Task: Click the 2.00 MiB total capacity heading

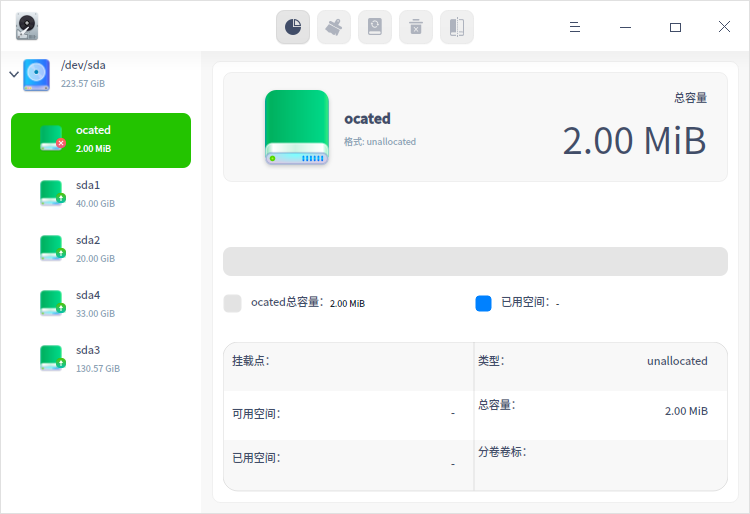Action: tap(634, 141)
